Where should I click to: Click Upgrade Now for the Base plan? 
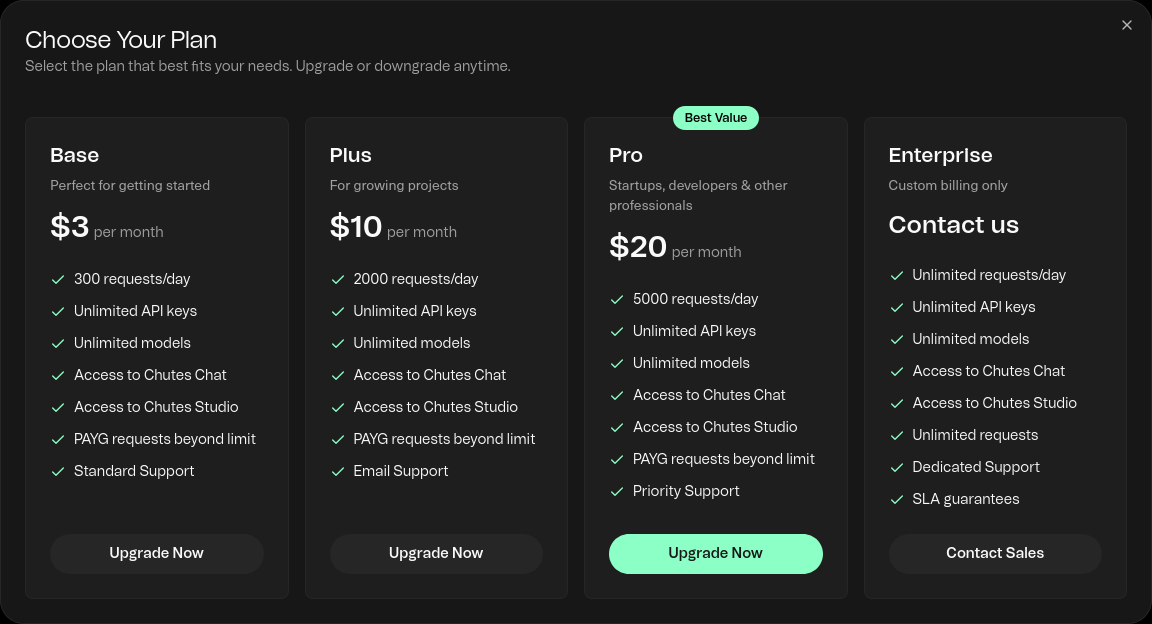pos(157,553)
